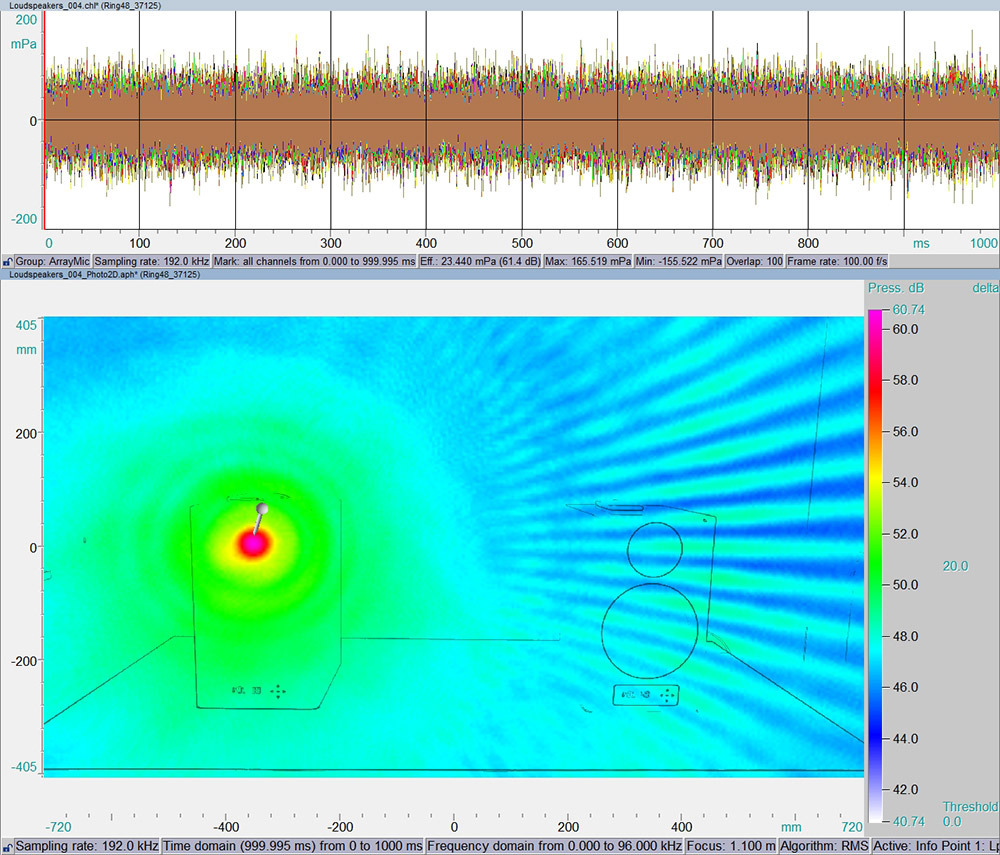This screenshot has width=1000, height=855.
Task: Click the pressure color scale bar
Action: click(875, 566)
